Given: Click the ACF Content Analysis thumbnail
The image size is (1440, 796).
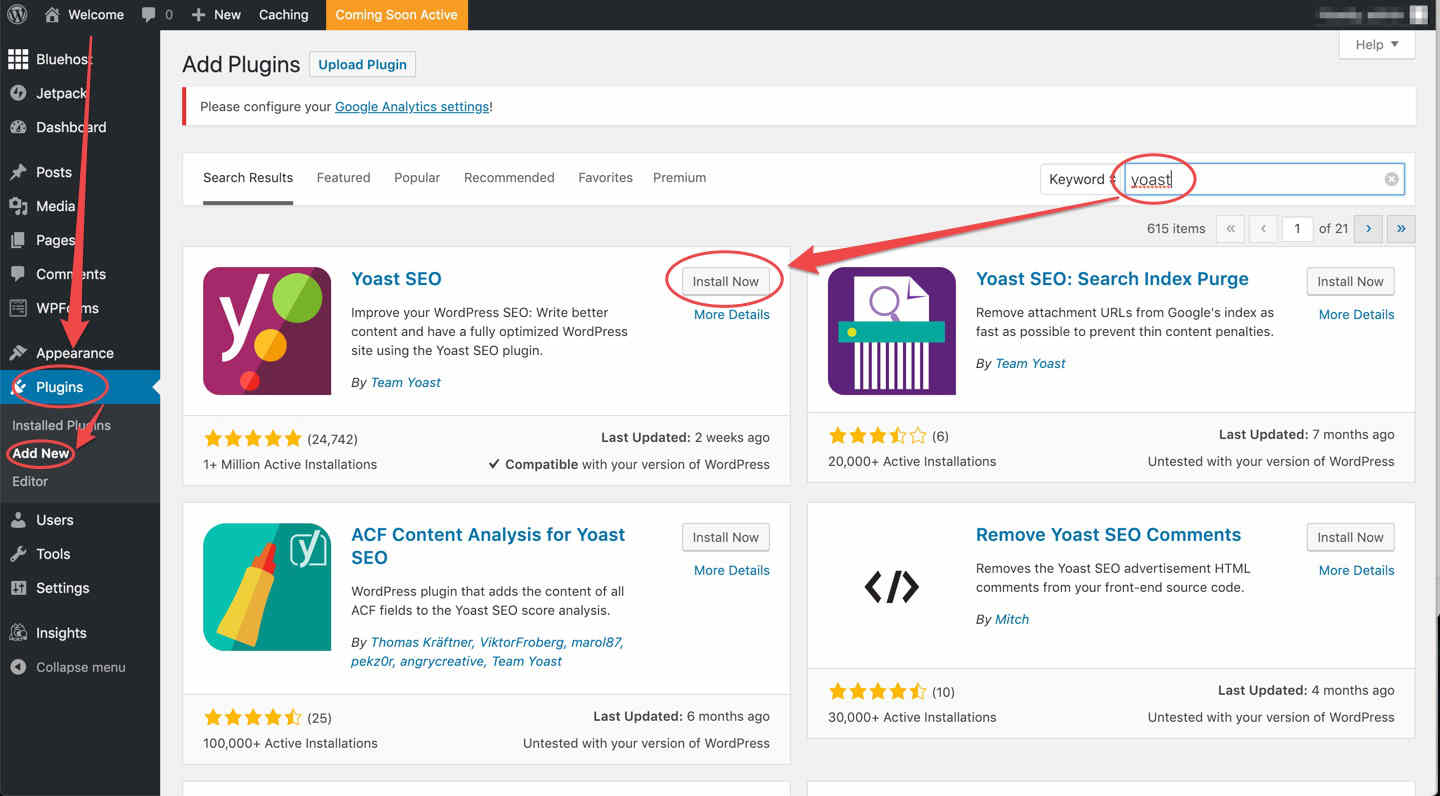Looking at the screenshot, I should (x=267, y=587).
